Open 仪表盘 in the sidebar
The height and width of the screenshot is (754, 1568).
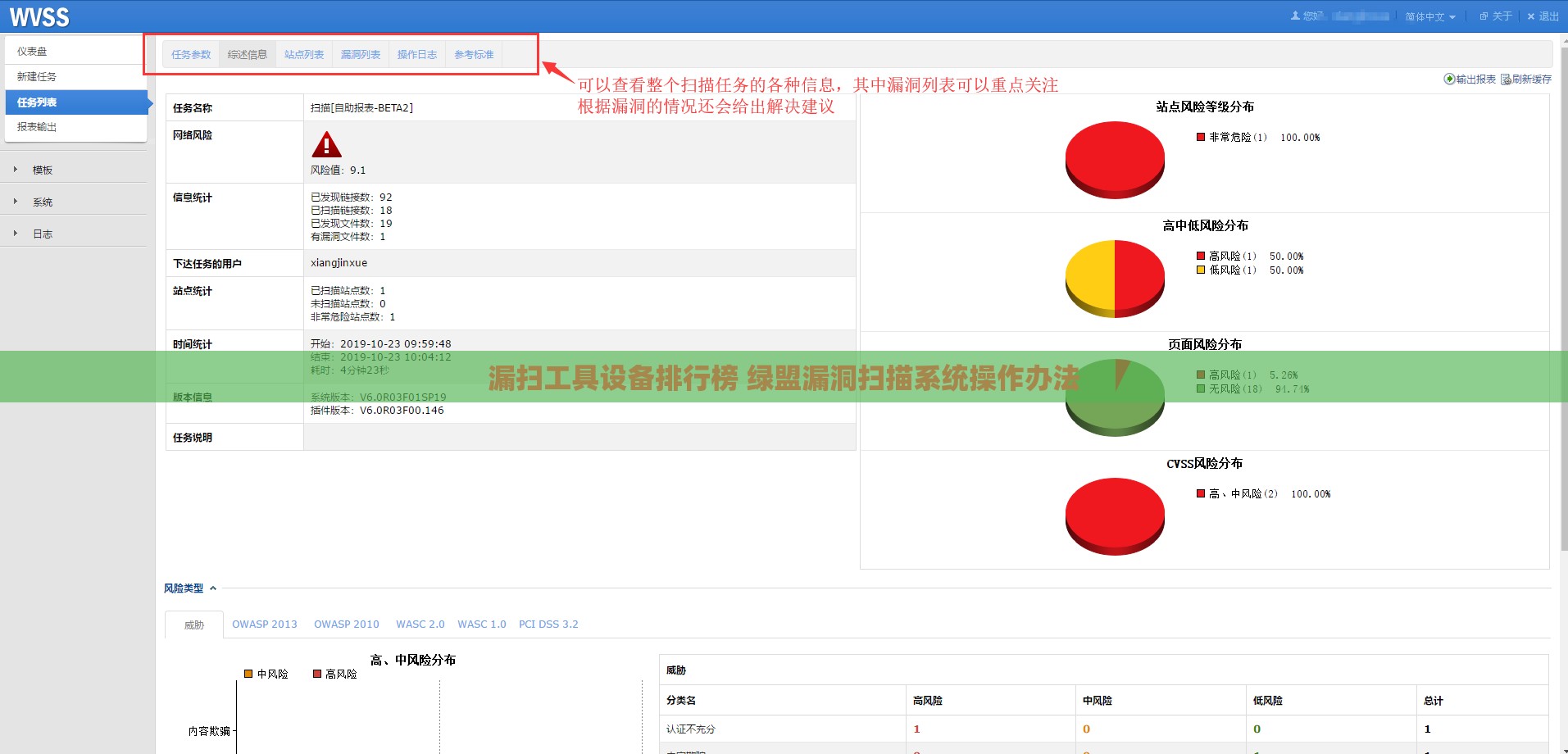pyautogui.click(x=75, y=51)
